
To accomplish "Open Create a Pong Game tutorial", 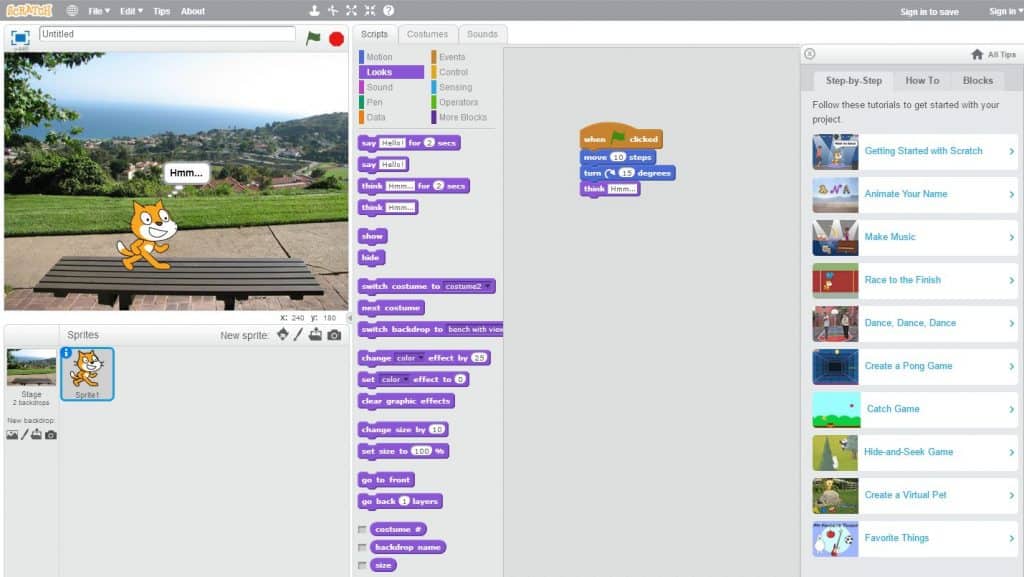I will click(x=915, y=366).
